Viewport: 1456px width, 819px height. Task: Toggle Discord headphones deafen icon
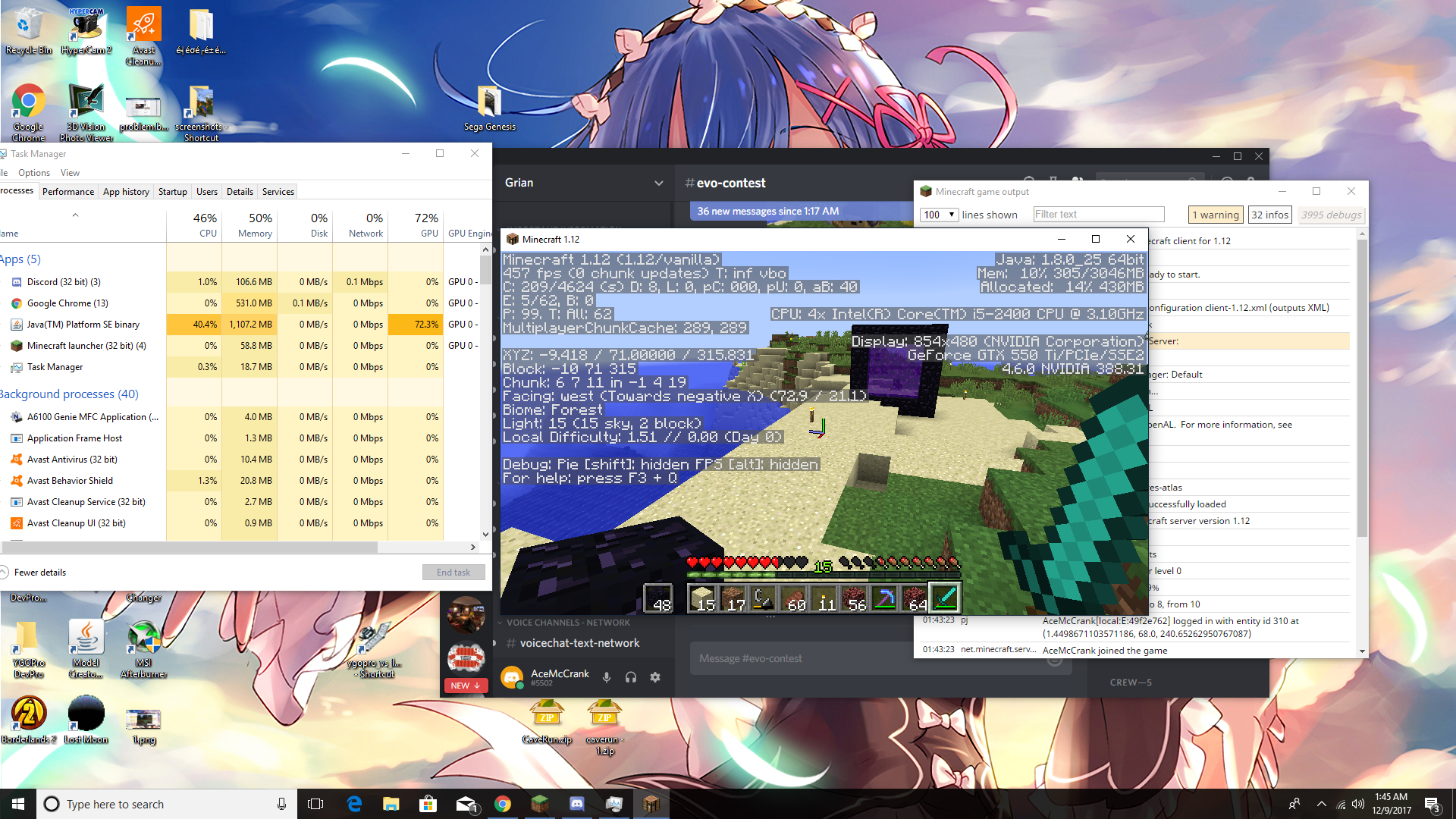click(x=630, y=677)
